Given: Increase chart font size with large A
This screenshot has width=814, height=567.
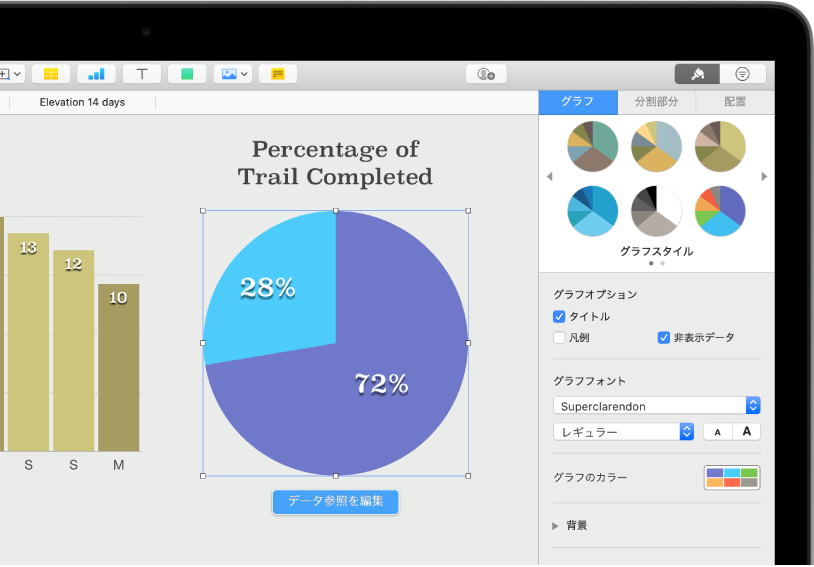Looking at the screenshot, I should click(747, 431).
